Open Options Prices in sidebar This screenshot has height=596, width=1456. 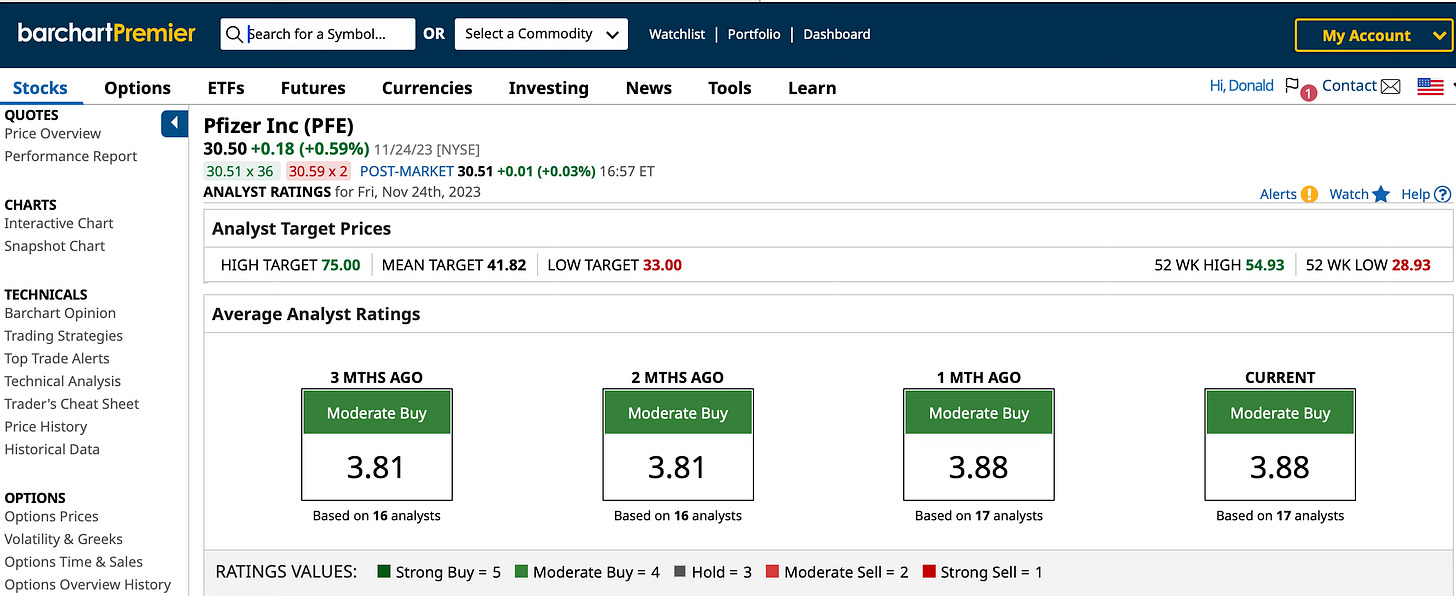pos(52,516)
